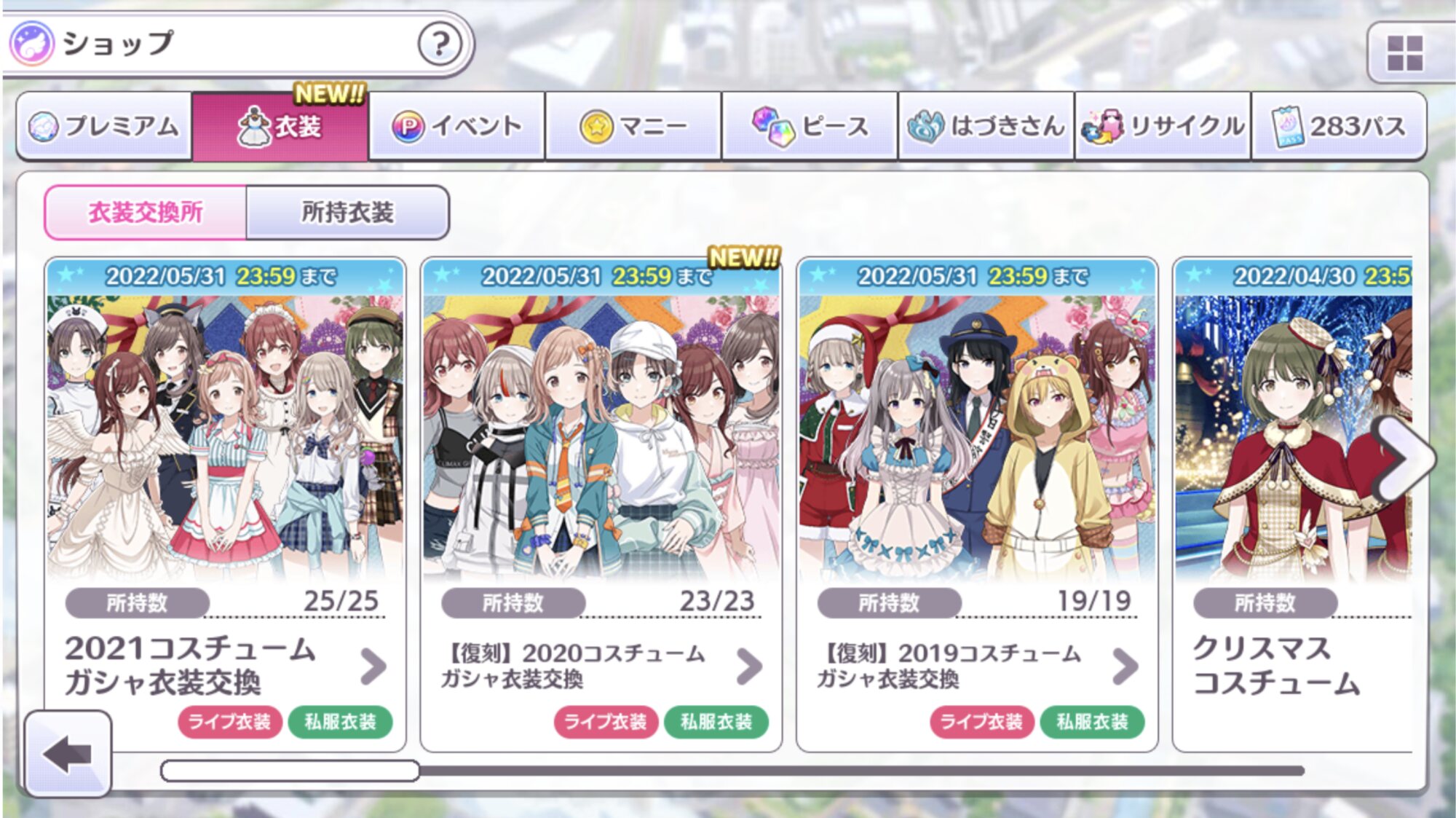Open the 283パス tab
This screenshot has width=1456, height=818.
pyautogui.click(x=1339, y=126)
